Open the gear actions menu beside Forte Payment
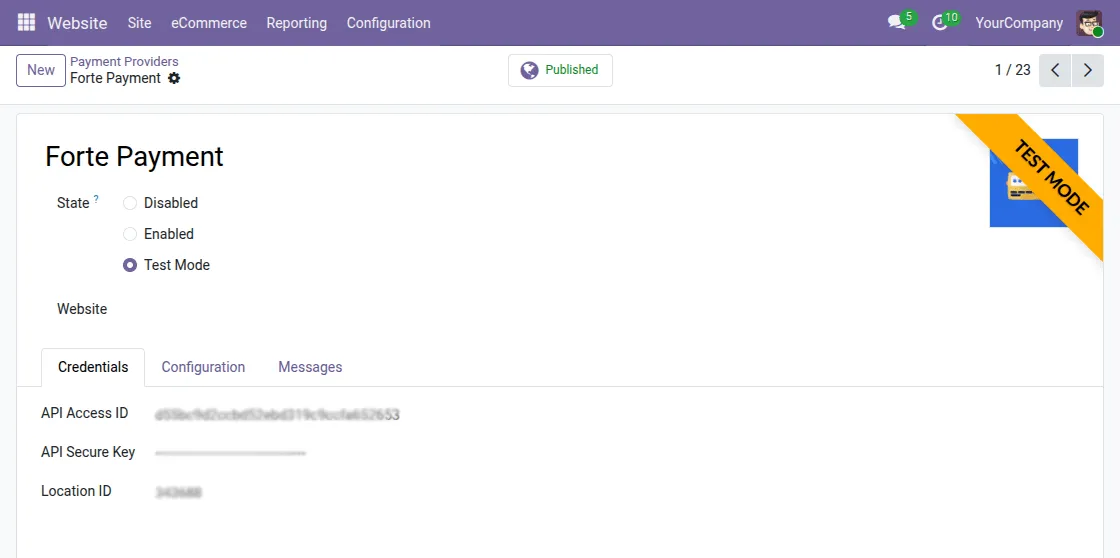The image size is (1120, 558). [174, 79]
